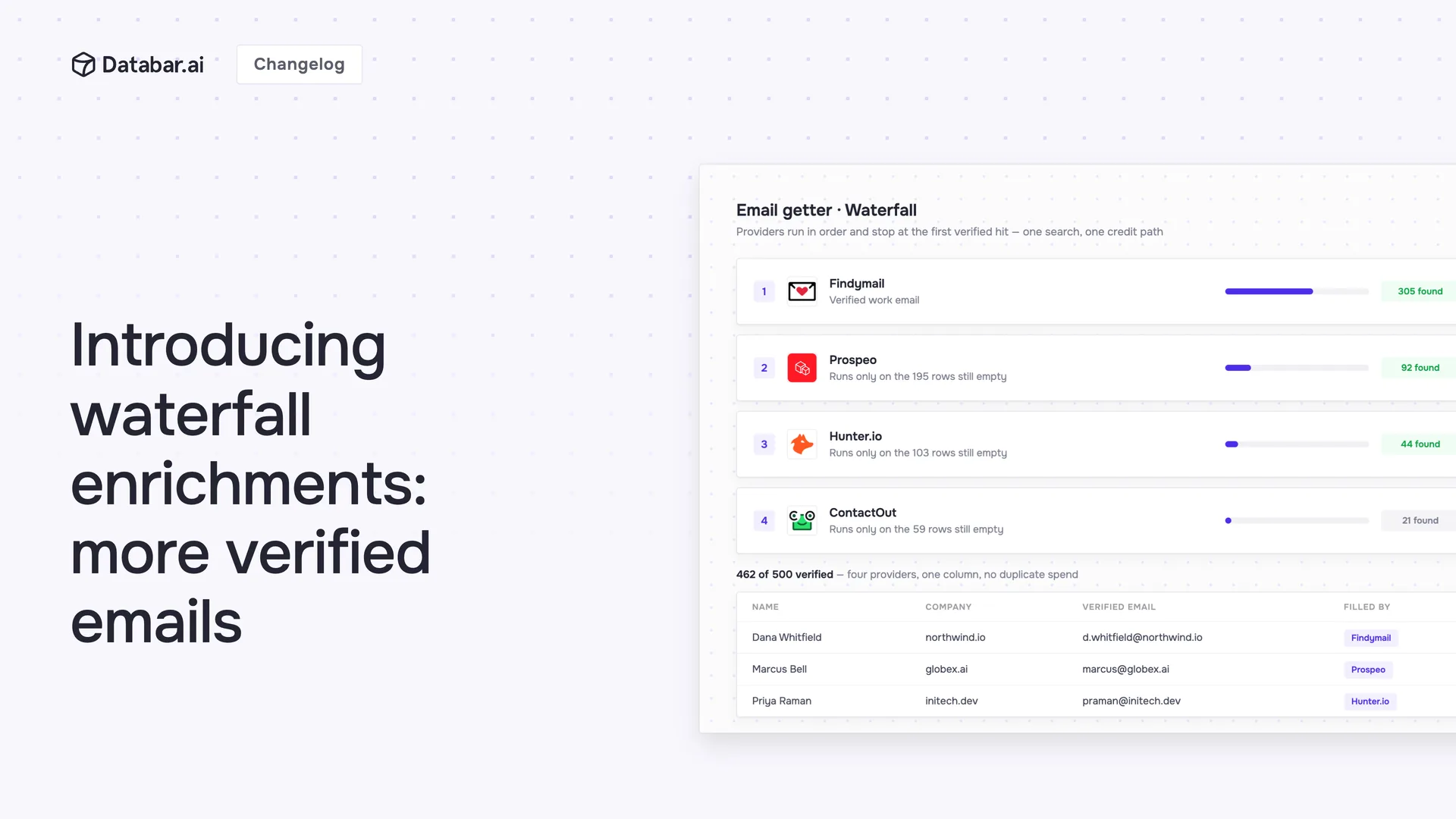Click the Hunter.io tag in Filled By column
The width and height of the screenshot is (1456, 819).
pyautogui.click(x=1370, y=701)
